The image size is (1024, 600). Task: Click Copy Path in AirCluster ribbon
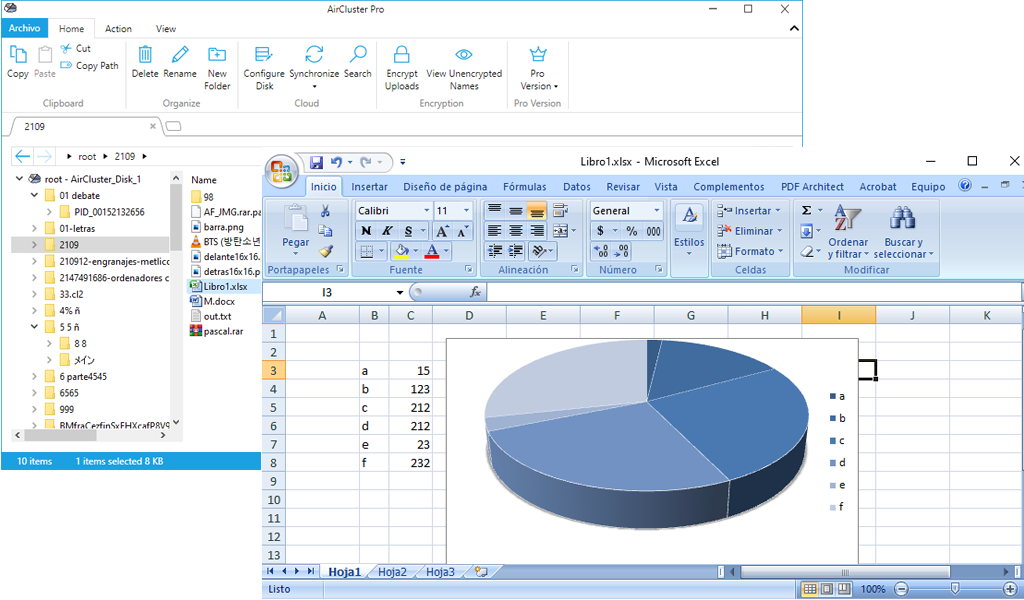[89, 65]
